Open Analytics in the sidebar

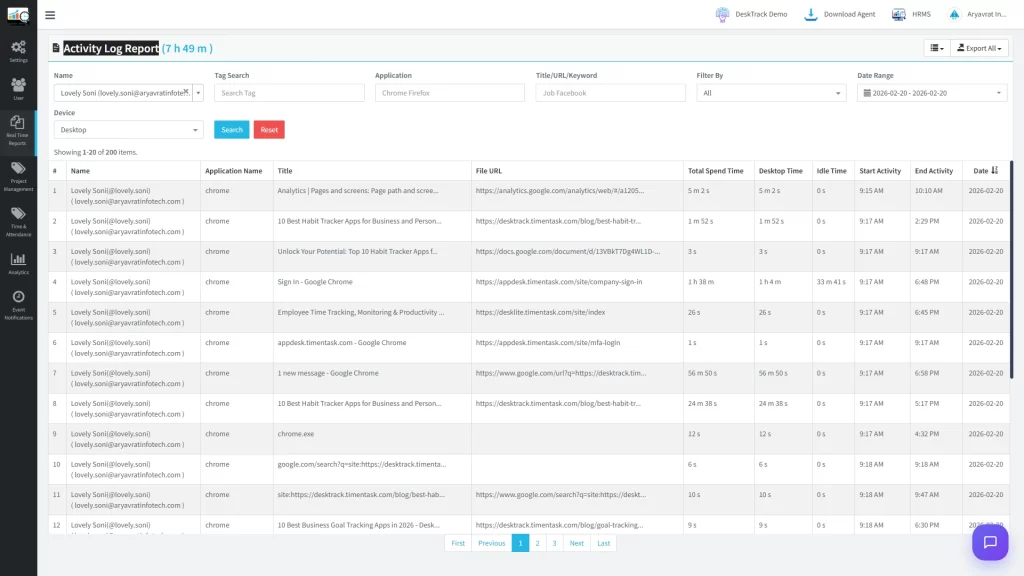pos(18,264)
